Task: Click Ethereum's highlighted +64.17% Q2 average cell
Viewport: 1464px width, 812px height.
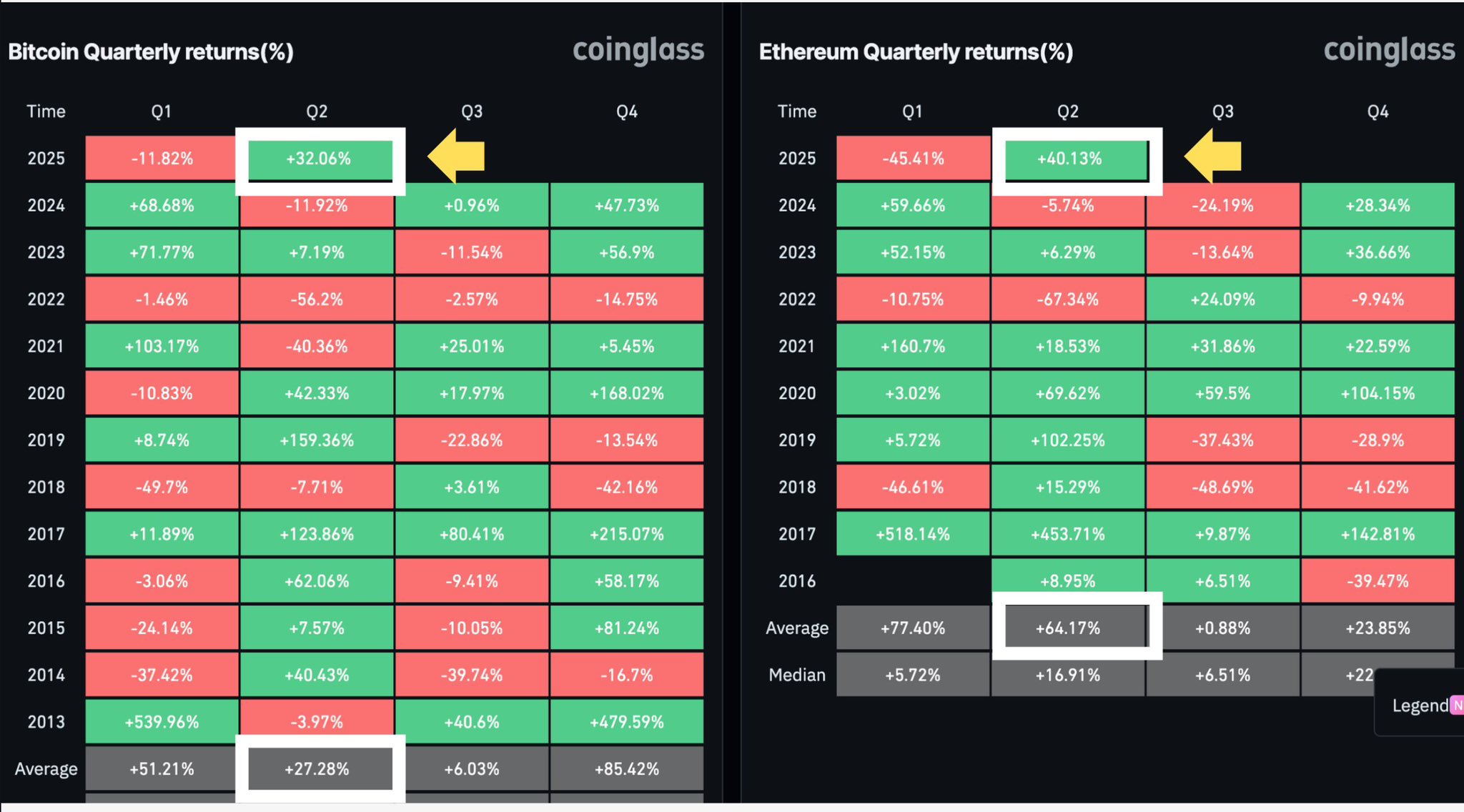Action: tap(1068, 628)
